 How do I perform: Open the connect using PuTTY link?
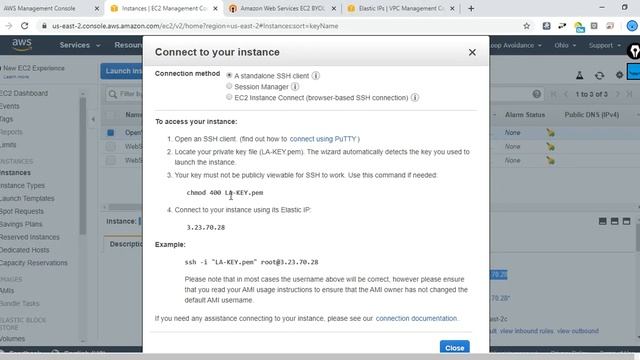323,139
